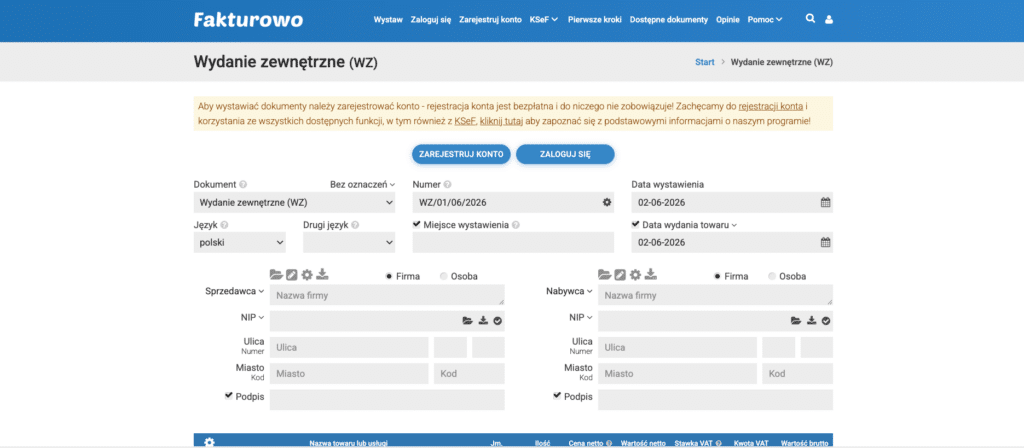Click the folder icon above Sprzedawca

click(x=276, y=275)
